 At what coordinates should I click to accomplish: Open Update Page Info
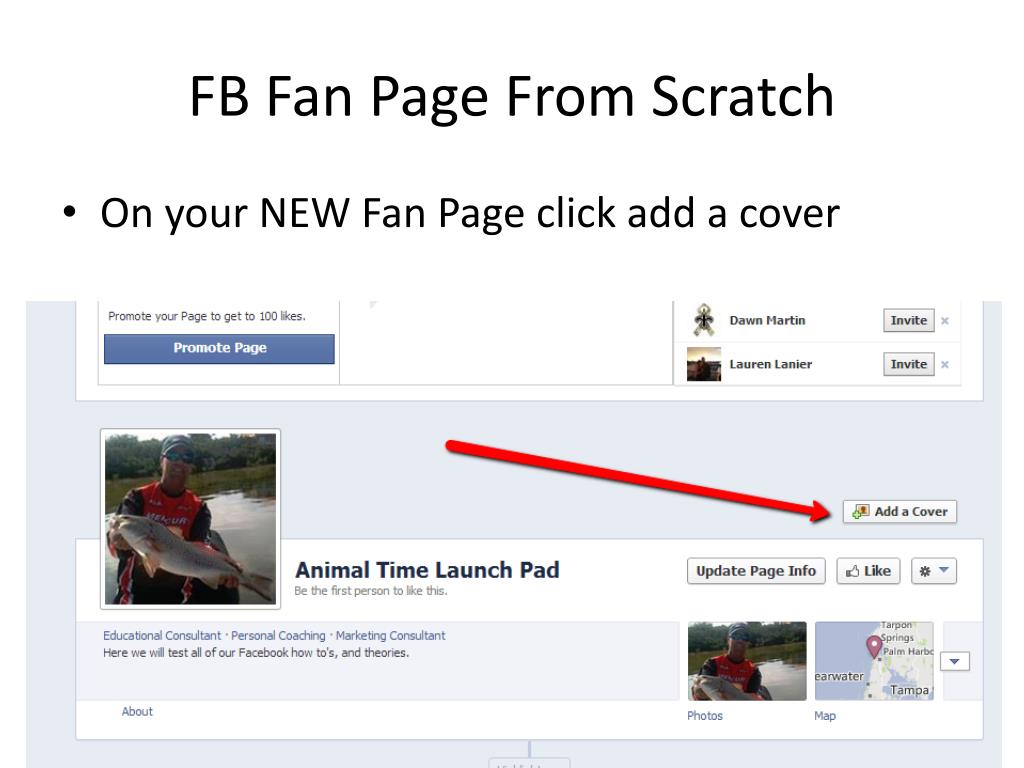756,571
